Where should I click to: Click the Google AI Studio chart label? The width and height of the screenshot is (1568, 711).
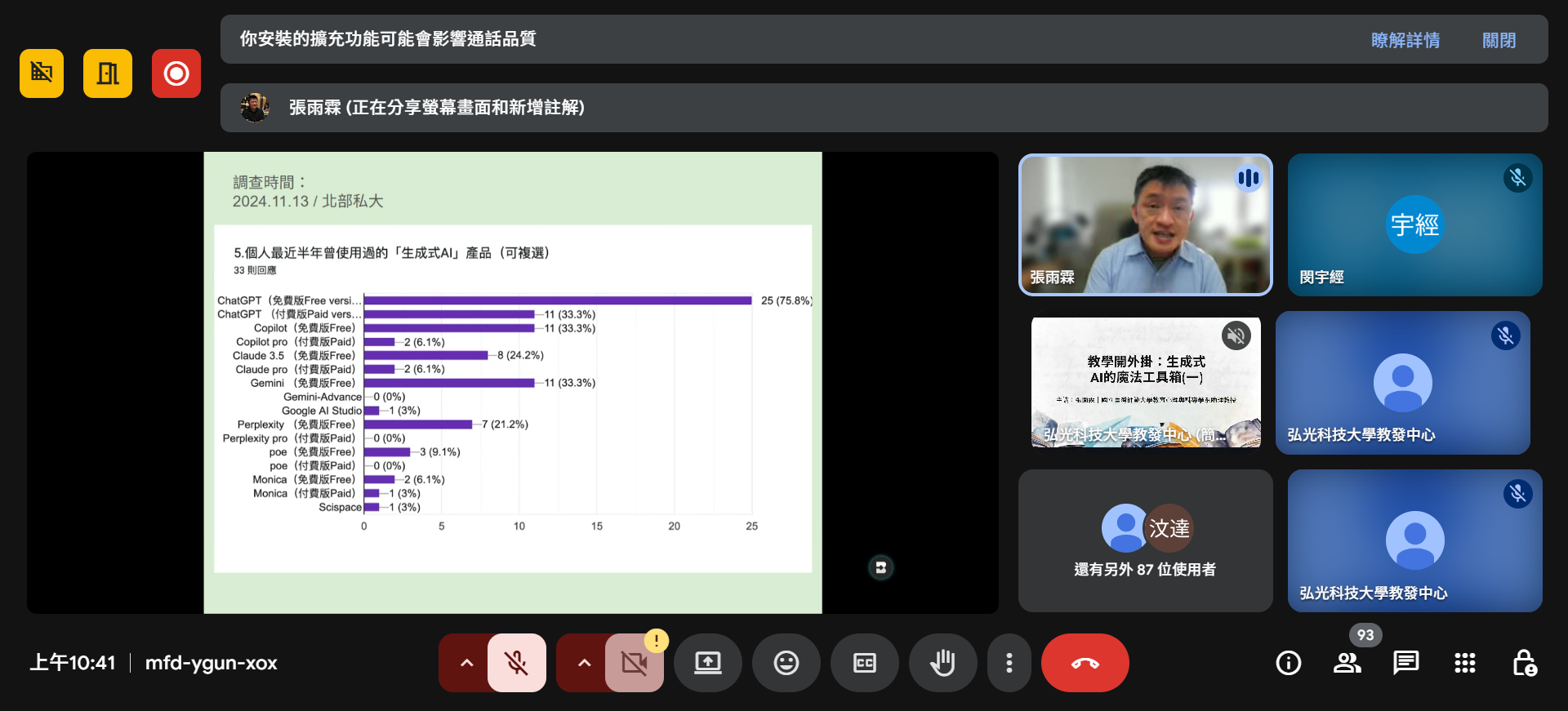[322, 411]
